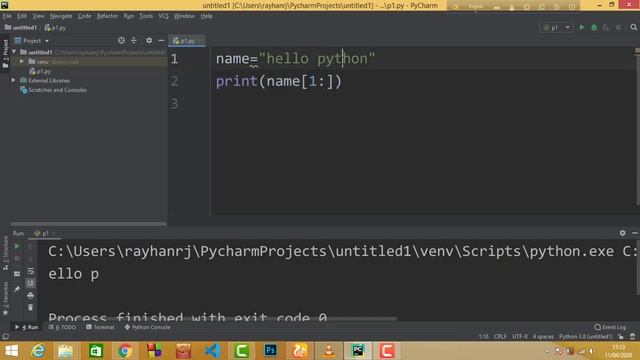This screenshot has height=360, width=640.
Task: Minimize the Run panel with the minus icon
Action: (635, 233)
